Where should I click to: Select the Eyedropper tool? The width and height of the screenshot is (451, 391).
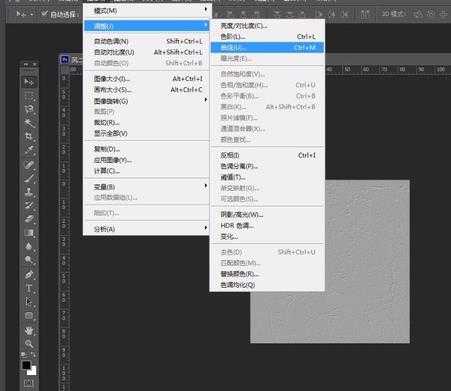29,150
